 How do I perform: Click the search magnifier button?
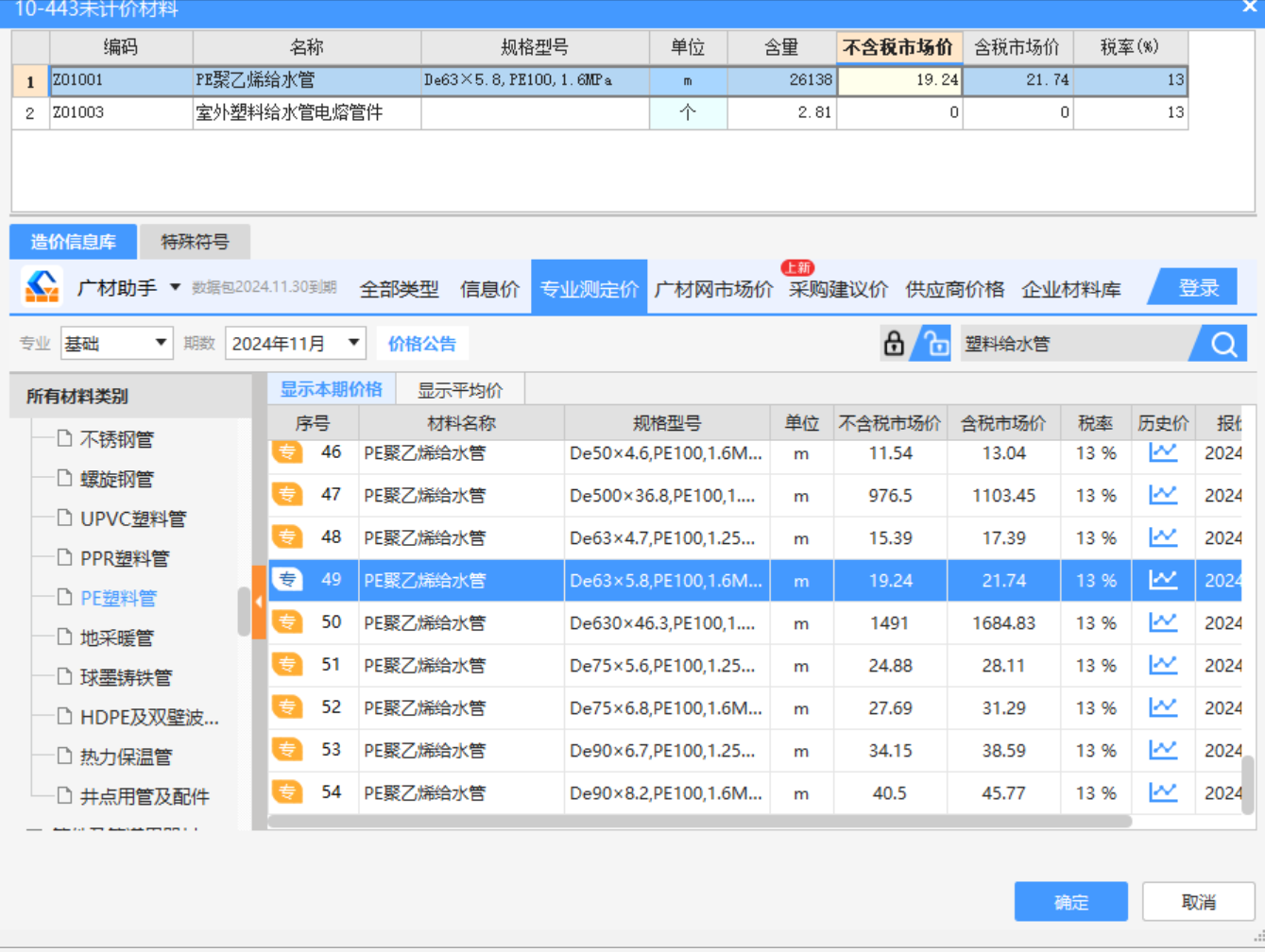(x=1223, y=344)
